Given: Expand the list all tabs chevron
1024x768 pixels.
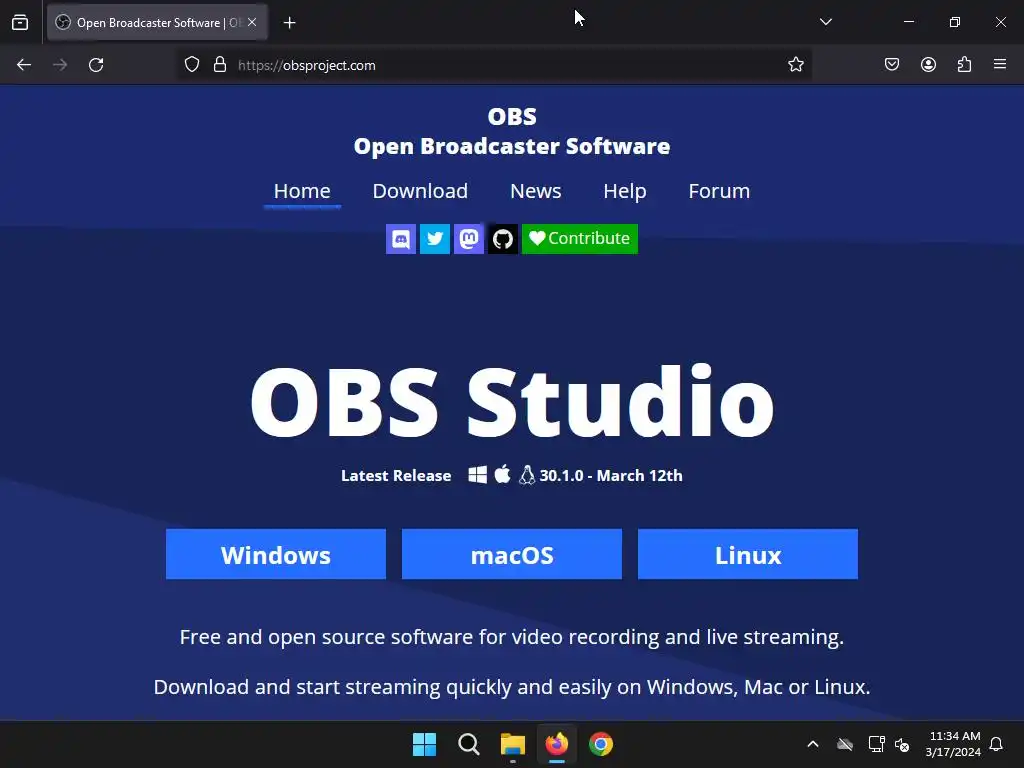Looking at the screenshot, I should coord(825,22).
